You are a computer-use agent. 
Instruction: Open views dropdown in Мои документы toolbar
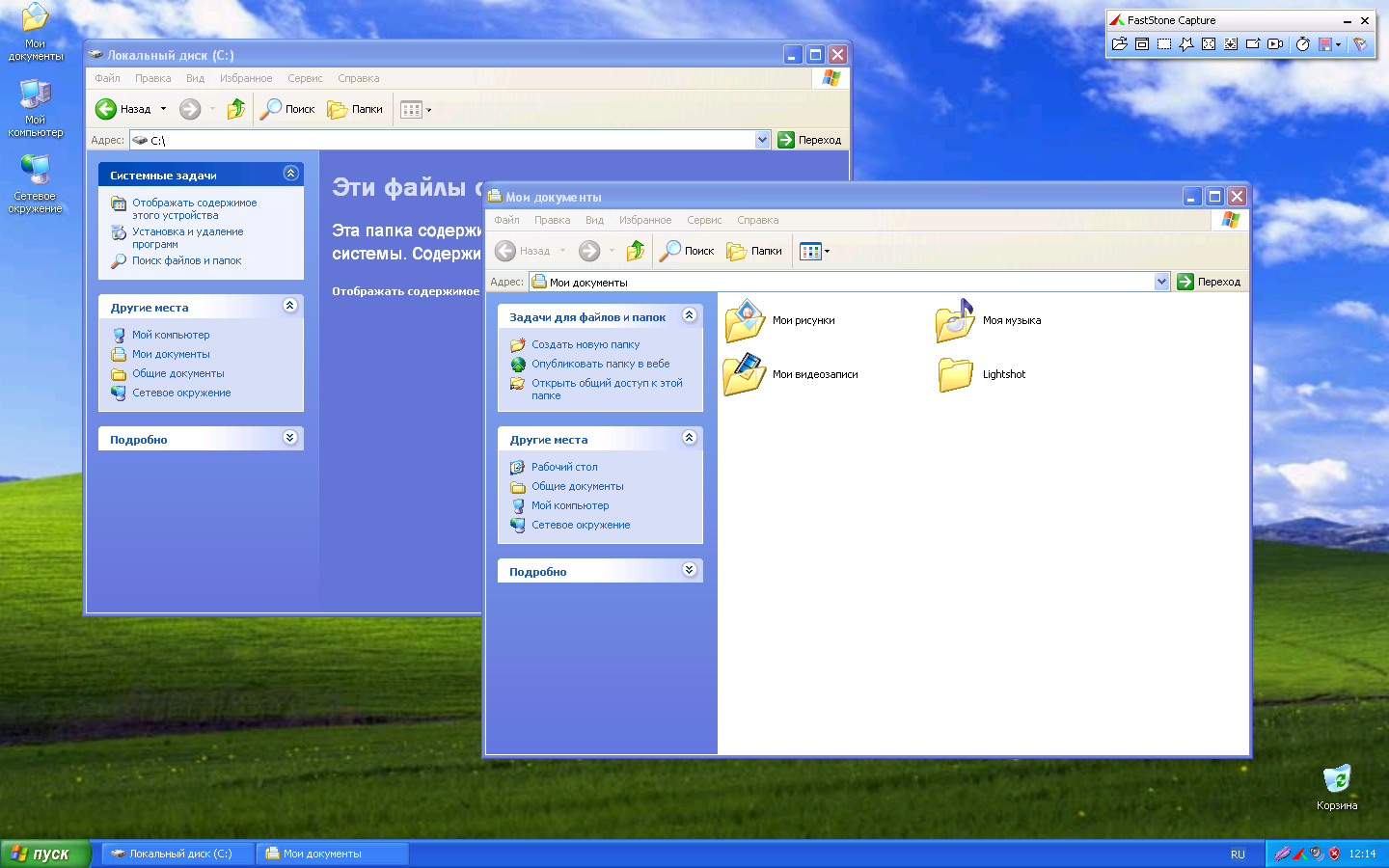point(814,251)
